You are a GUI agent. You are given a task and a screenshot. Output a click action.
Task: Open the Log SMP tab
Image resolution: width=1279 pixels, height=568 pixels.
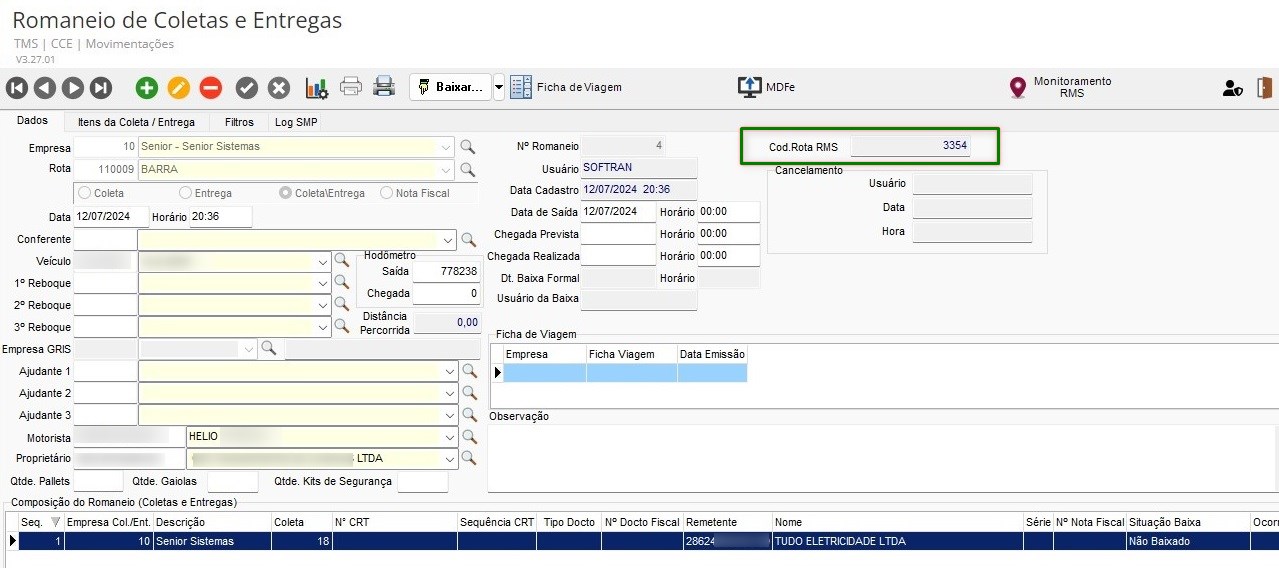click(x=297, y=122)
